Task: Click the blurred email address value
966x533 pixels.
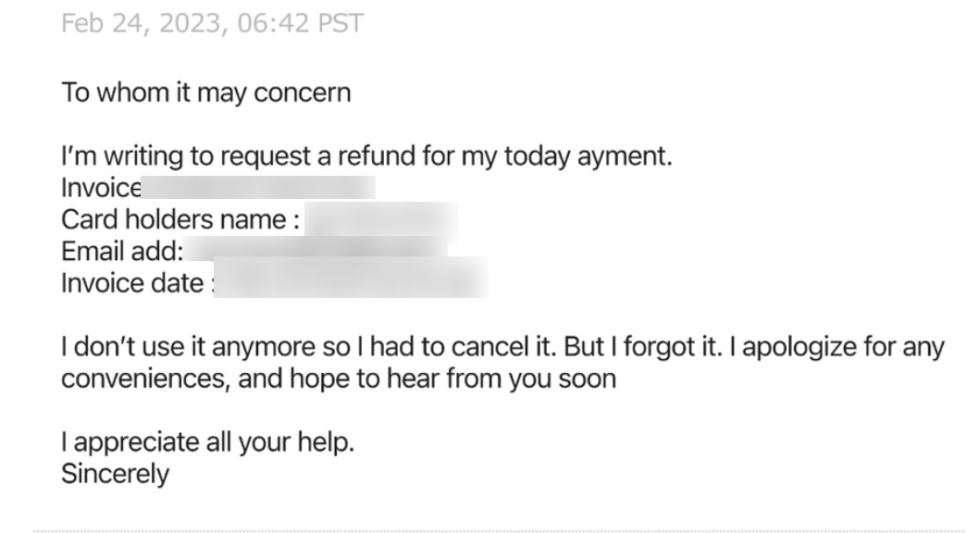Action: pos(315,248)
